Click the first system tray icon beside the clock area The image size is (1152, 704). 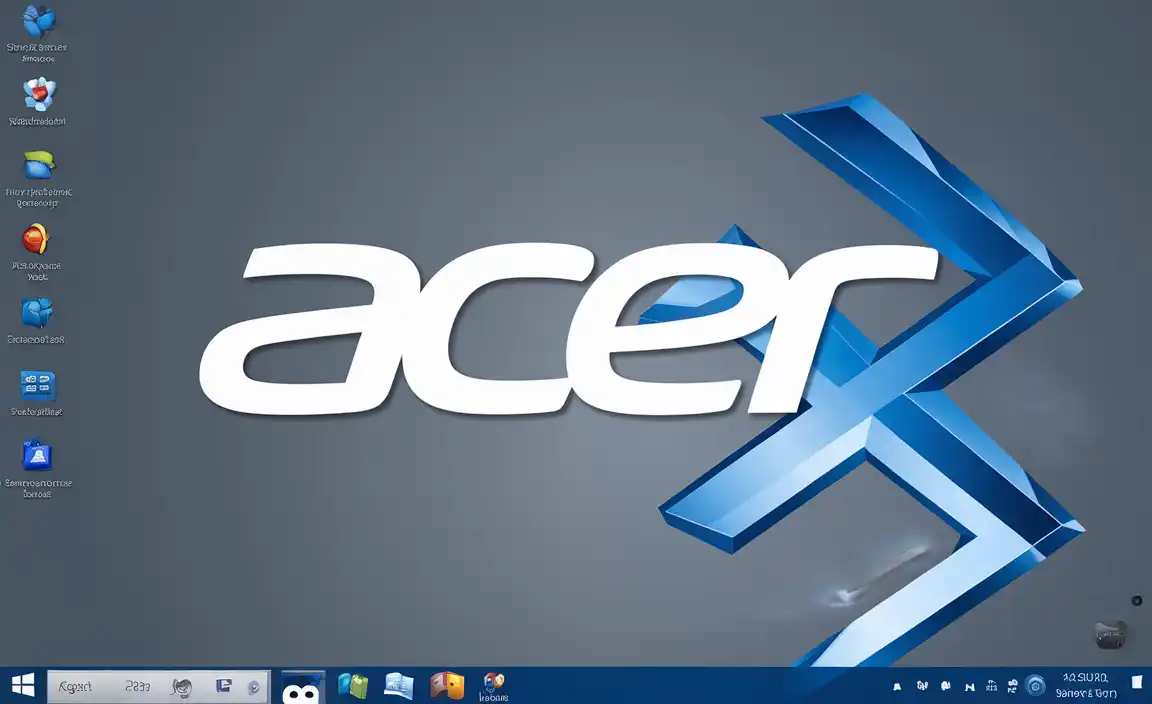[897, 687]
